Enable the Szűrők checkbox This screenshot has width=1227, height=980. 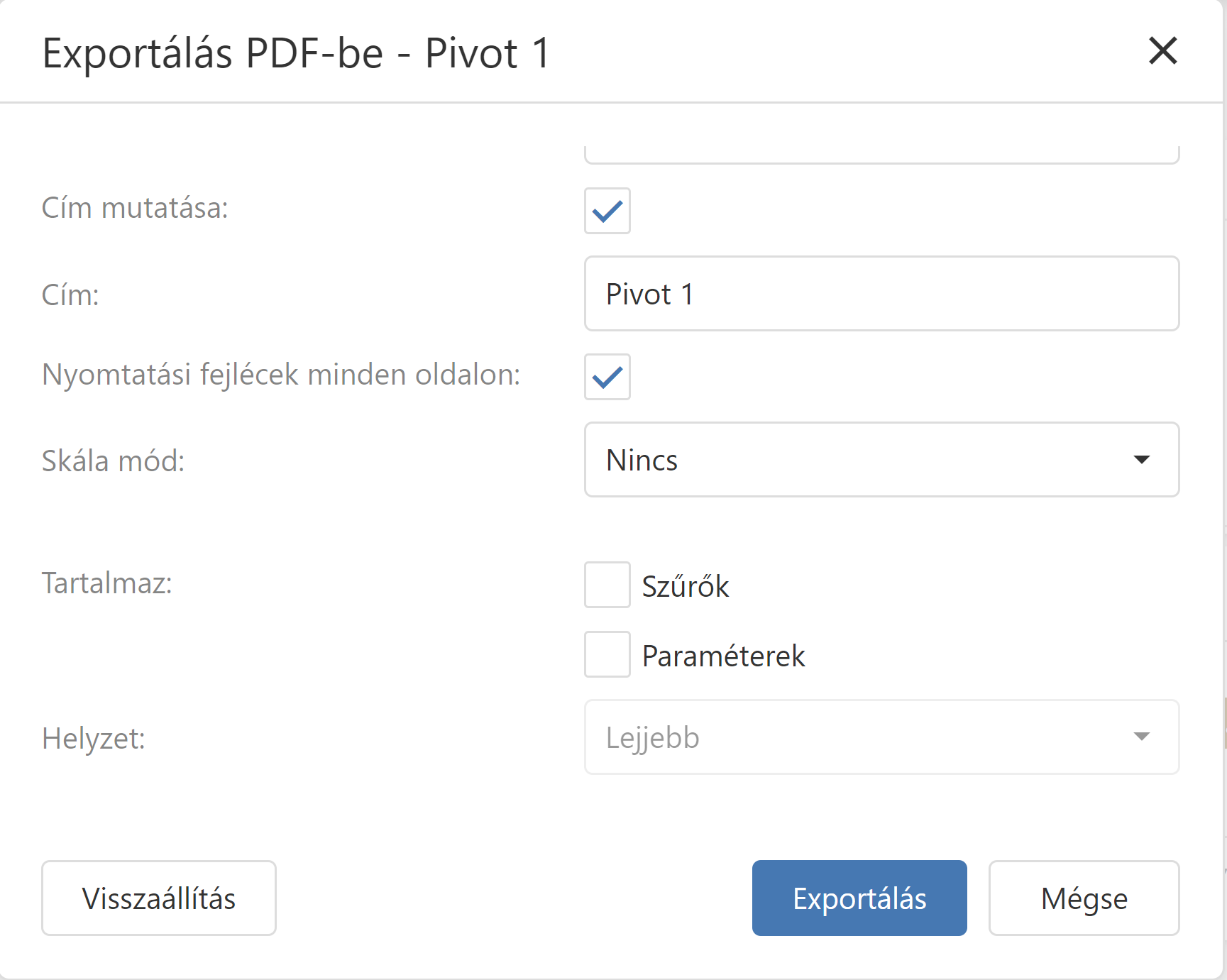607,585
